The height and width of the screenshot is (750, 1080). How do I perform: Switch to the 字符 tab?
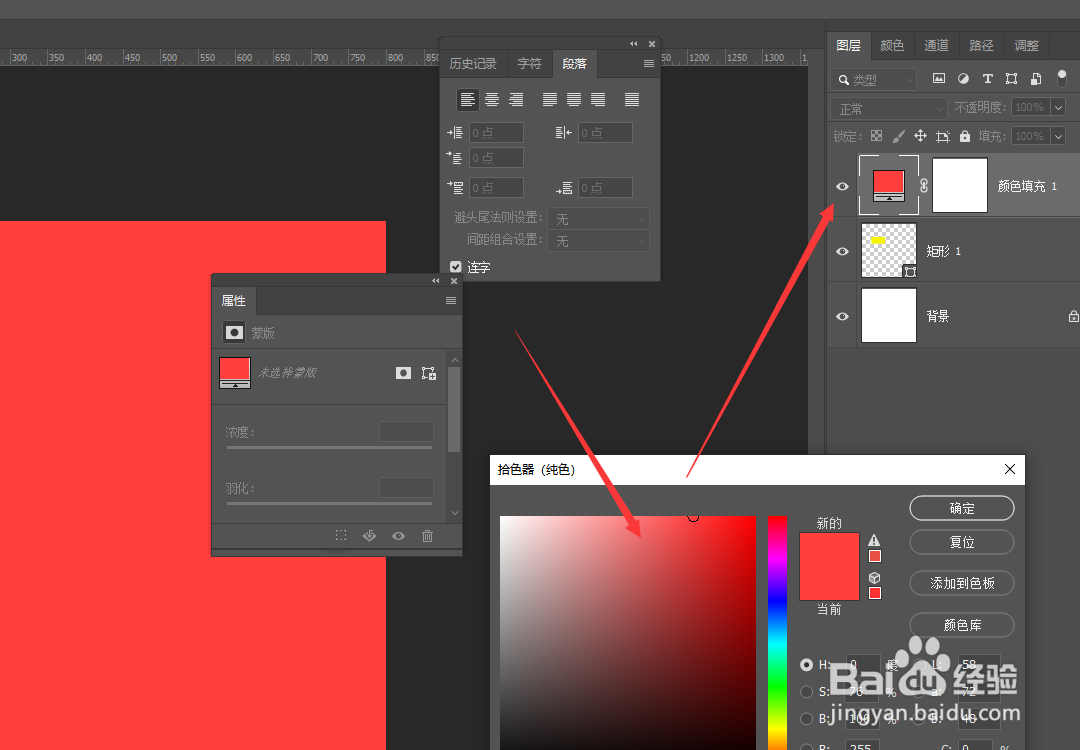[x=529, y=63]
